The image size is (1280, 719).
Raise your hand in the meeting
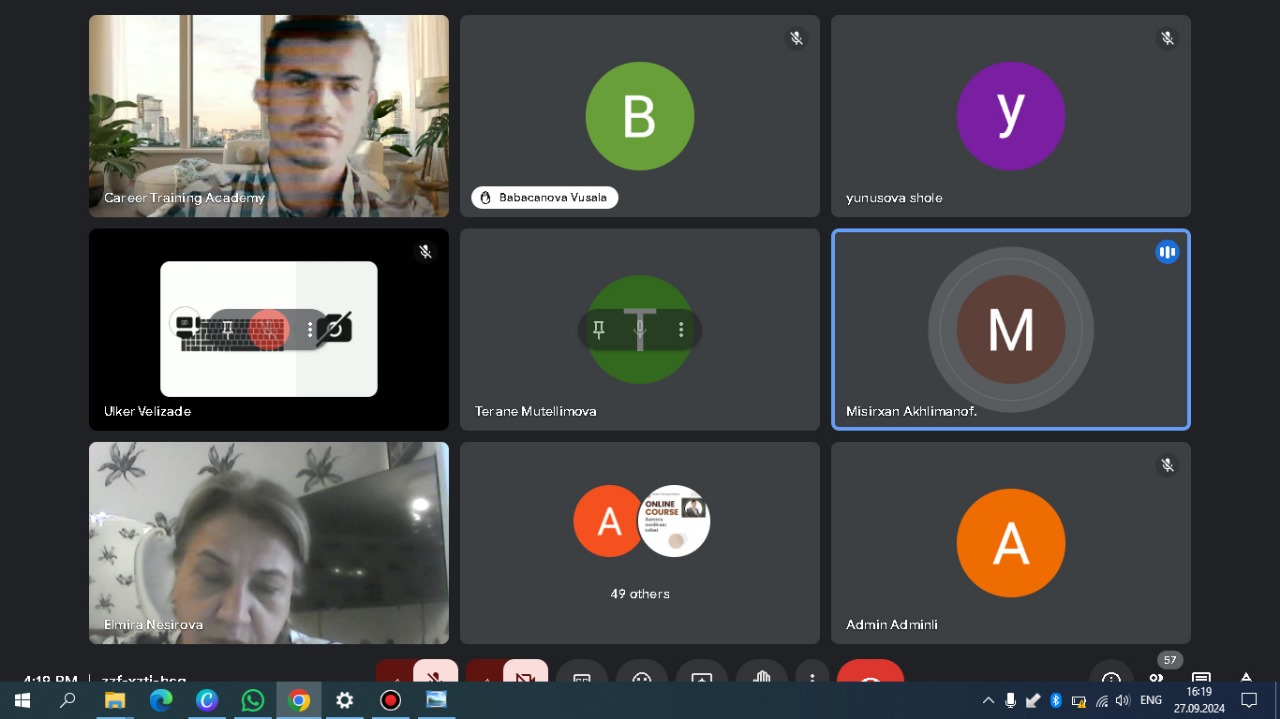pyautogui.click(x=761, y=675)
